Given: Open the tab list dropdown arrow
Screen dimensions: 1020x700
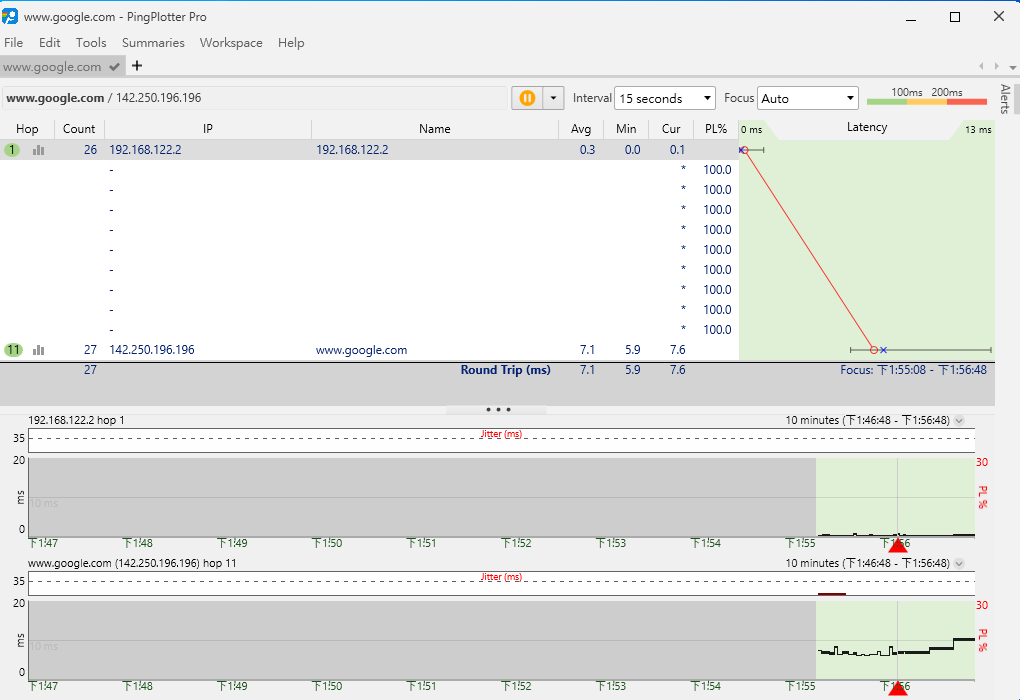Looking at the screenshot, I should click(1012, 67).
